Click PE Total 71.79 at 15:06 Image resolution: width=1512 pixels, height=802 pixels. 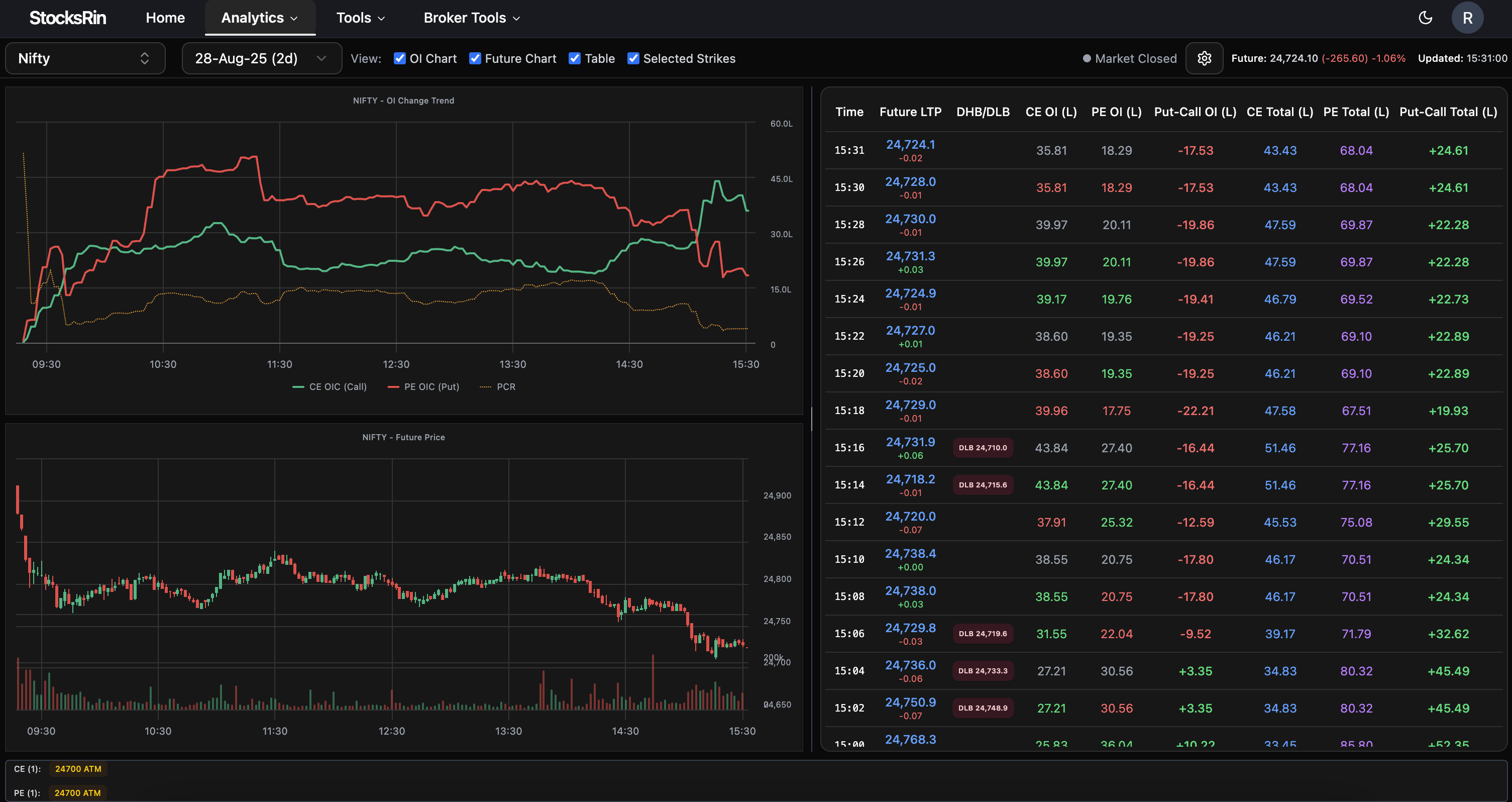1356,634
